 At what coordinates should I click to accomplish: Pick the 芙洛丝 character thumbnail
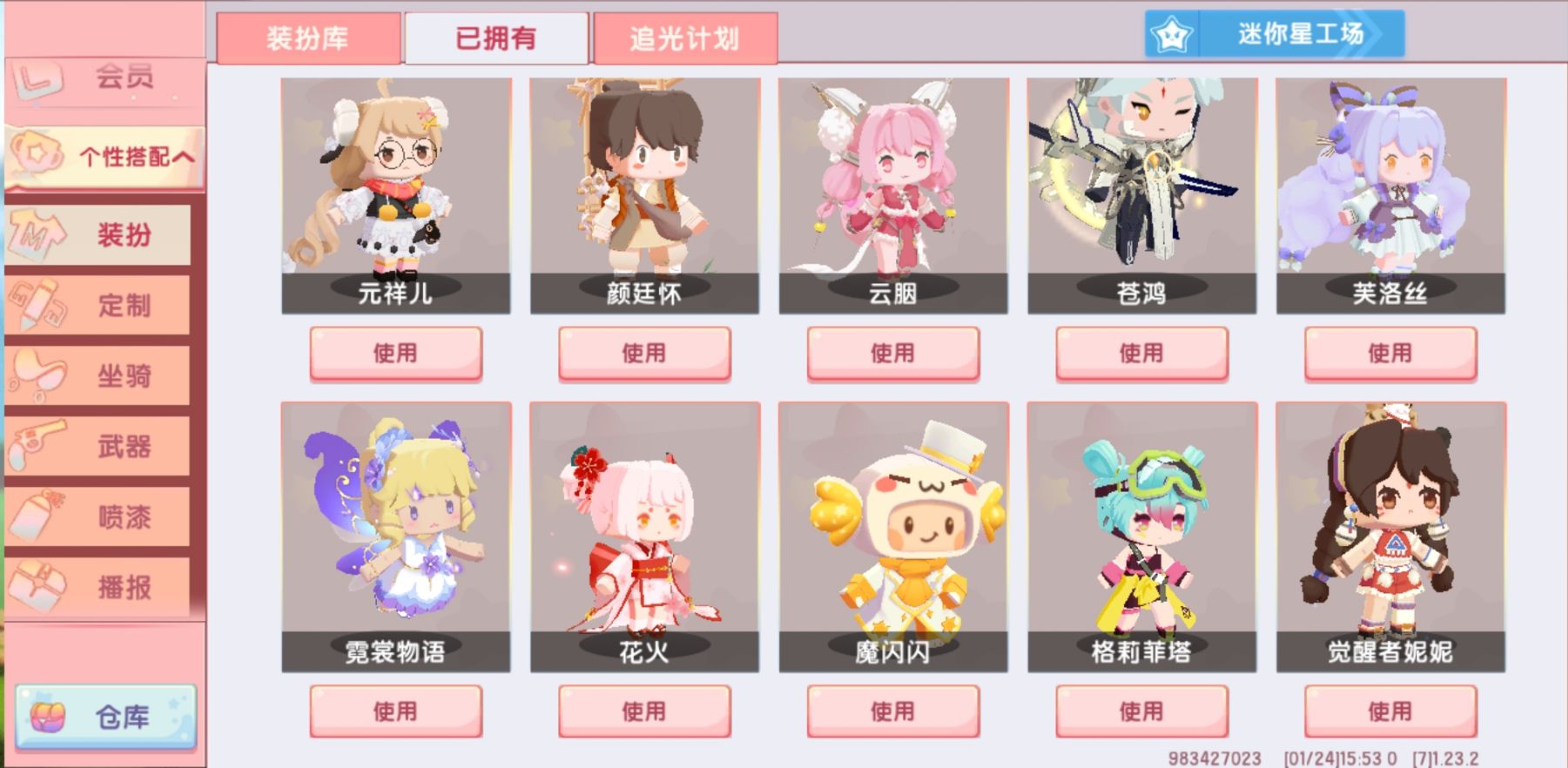click(1390, 196)
